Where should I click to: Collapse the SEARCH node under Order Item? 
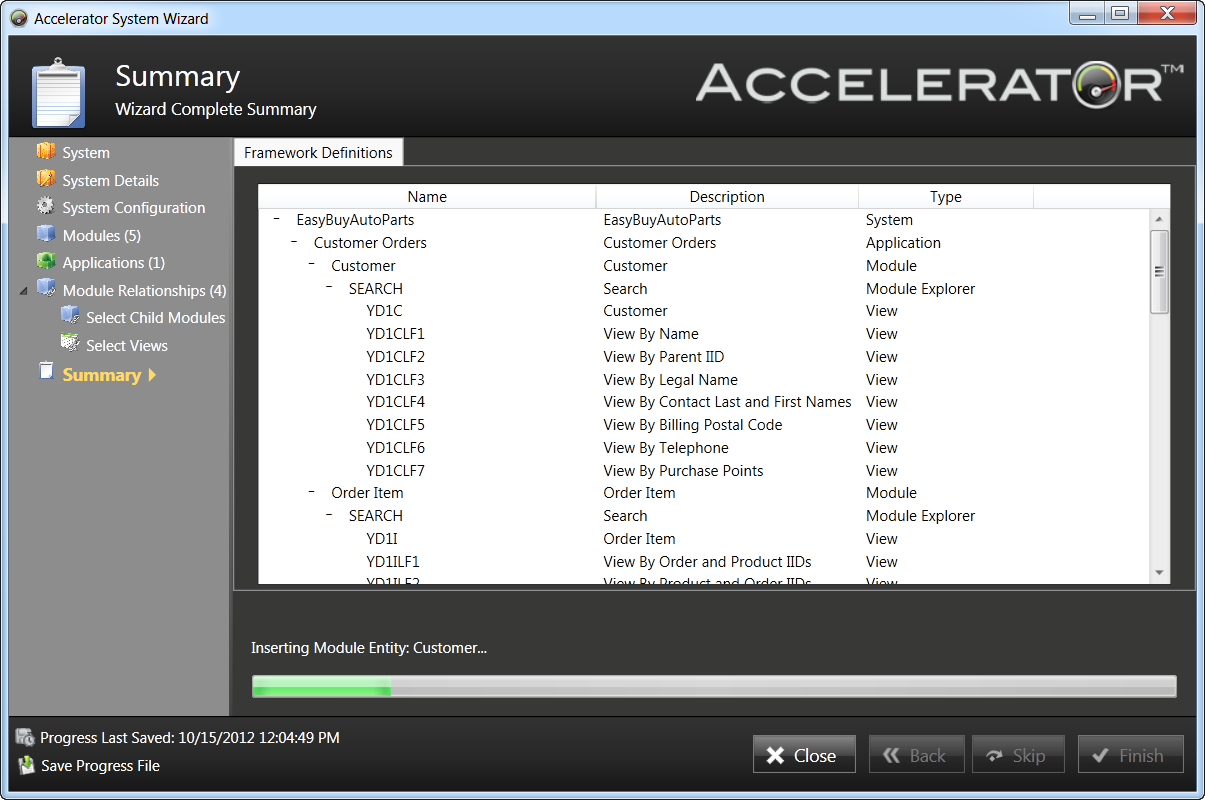pos(329,515)
